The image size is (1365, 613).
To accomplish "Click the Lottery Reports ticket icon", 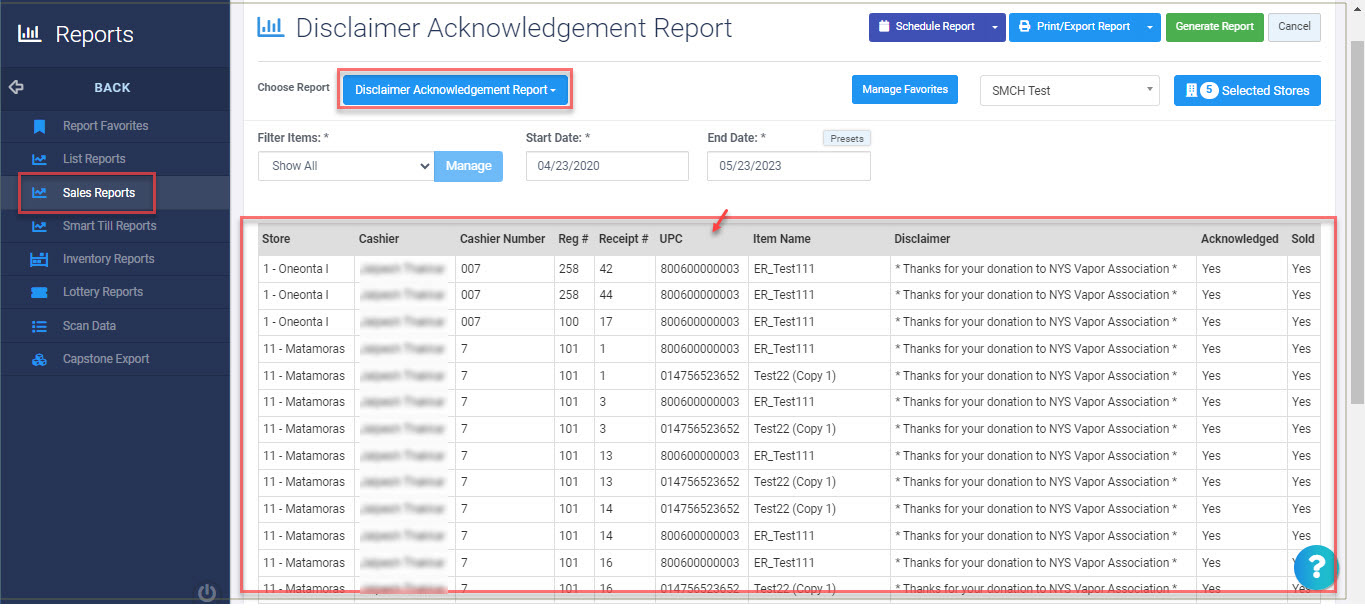I will coord(39,292).
